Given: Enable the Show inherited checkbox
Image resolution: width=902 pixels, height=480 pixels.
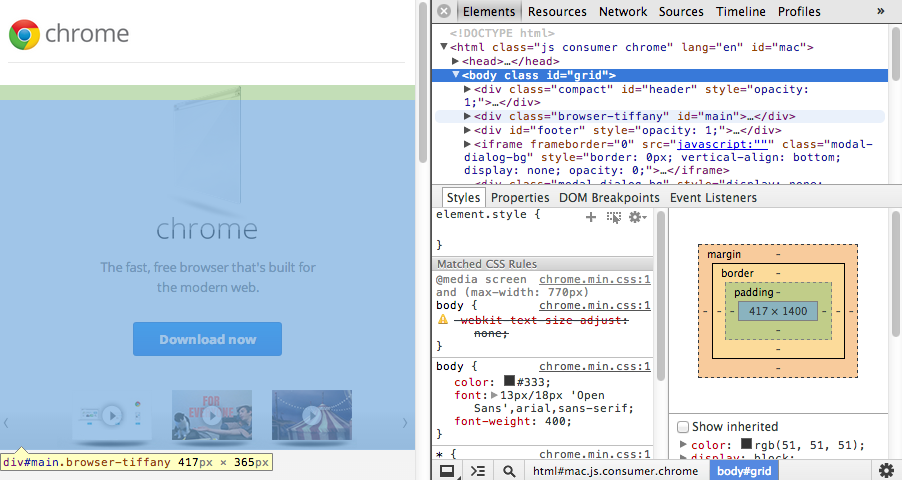Looking at the screenshot, I should (684, 427).
